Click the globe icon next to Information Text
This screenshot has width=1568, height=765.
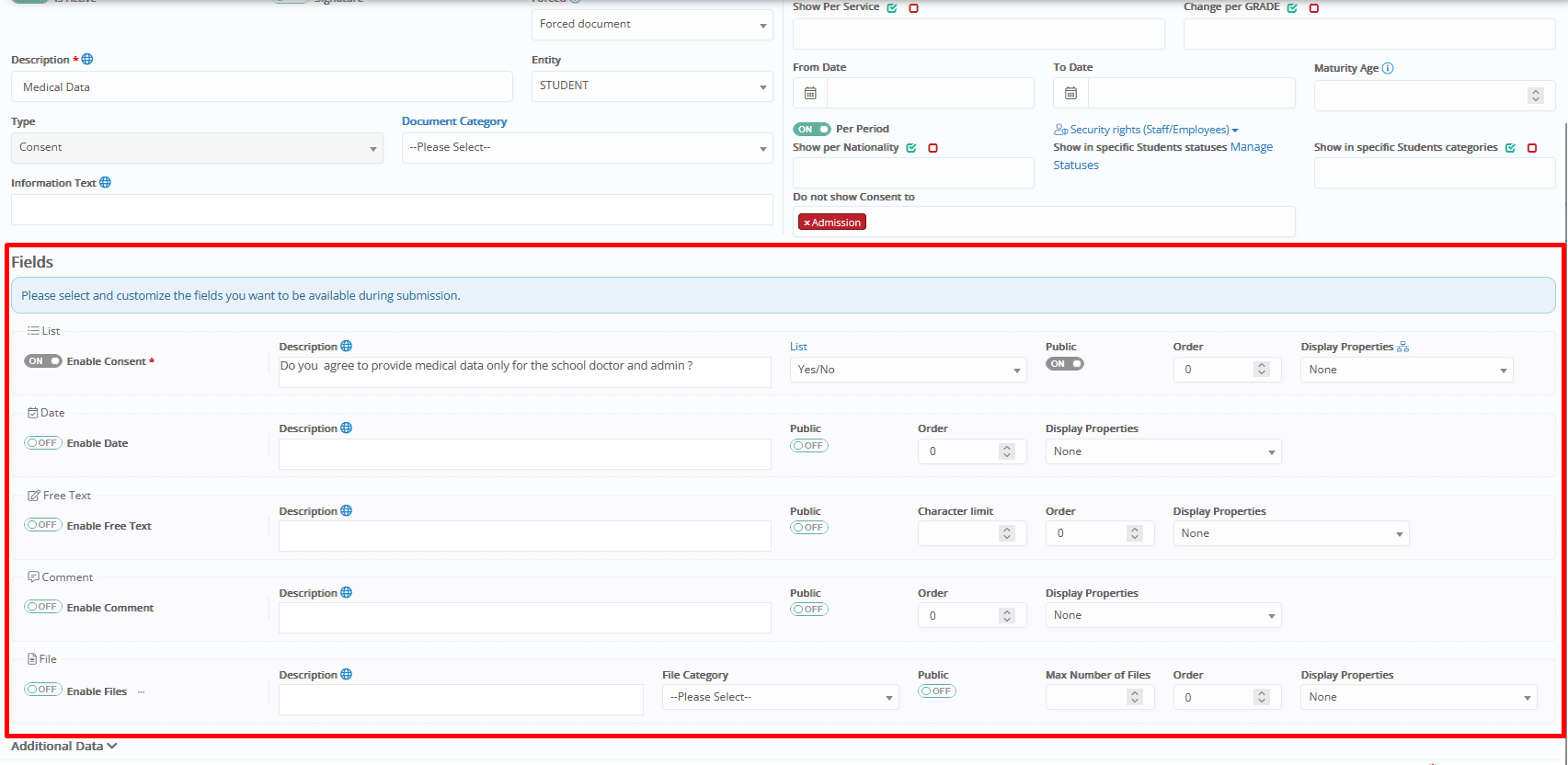coord(106,183)
